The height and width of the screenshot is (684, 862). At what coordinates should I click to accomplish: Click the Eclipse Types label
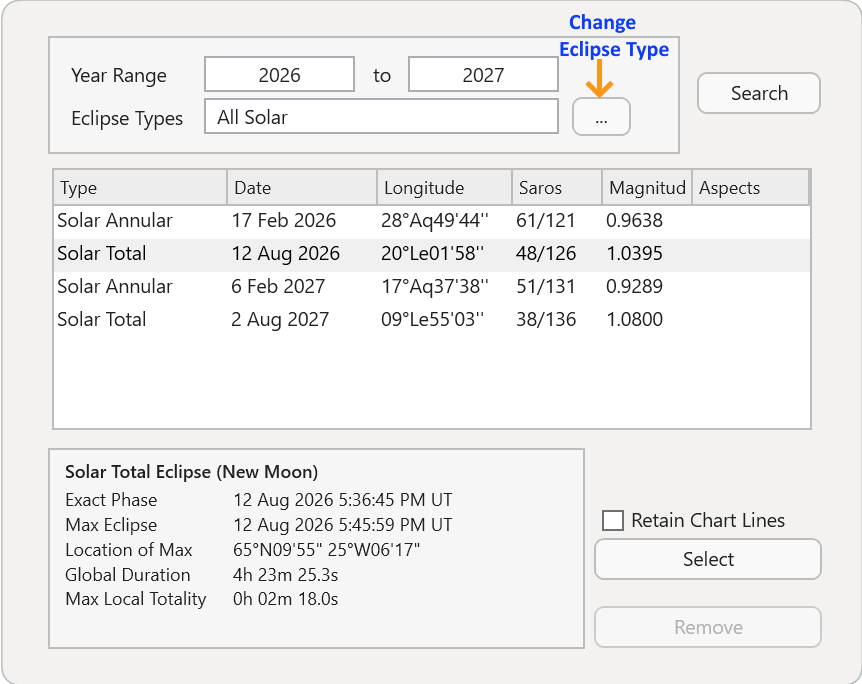pyautogui.click(x=127, y=118)
